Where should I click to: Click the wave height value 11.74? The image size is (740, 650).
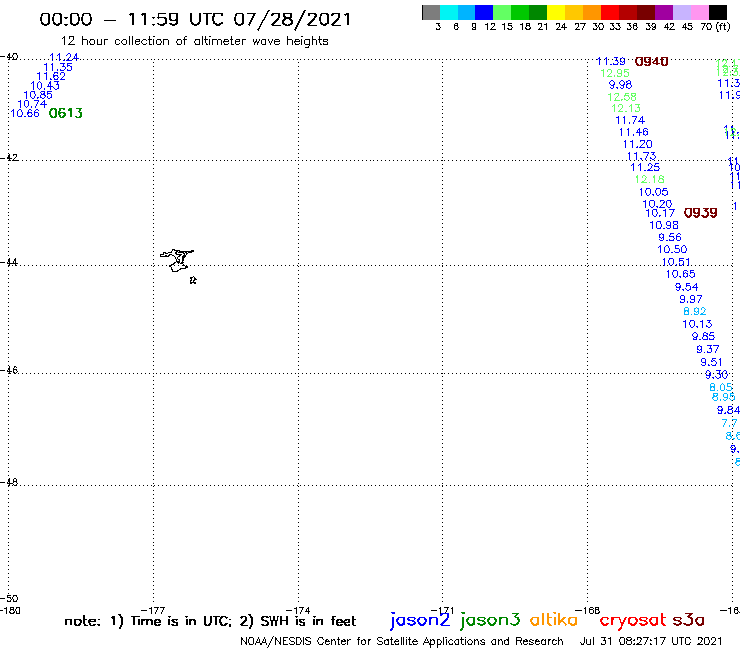(x=630, y=120)
